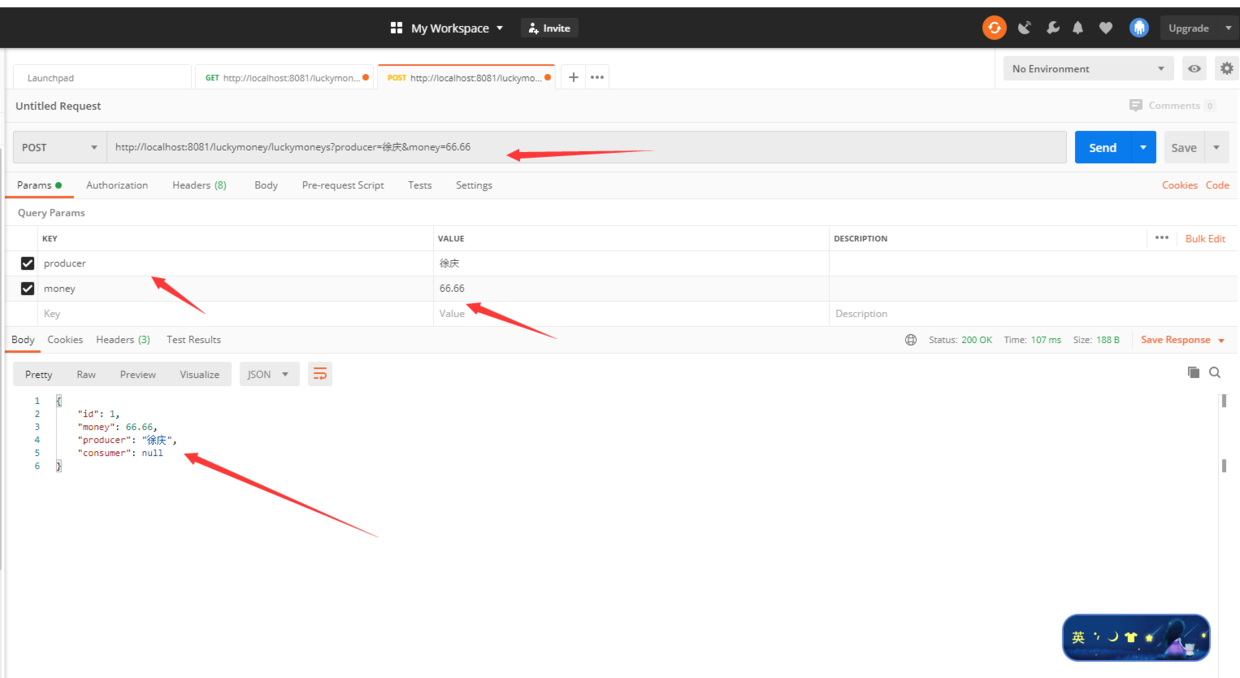The image size is (1240, 678).
Task: Open the JSON format dropdown
Action: click(x=269, y=374)
